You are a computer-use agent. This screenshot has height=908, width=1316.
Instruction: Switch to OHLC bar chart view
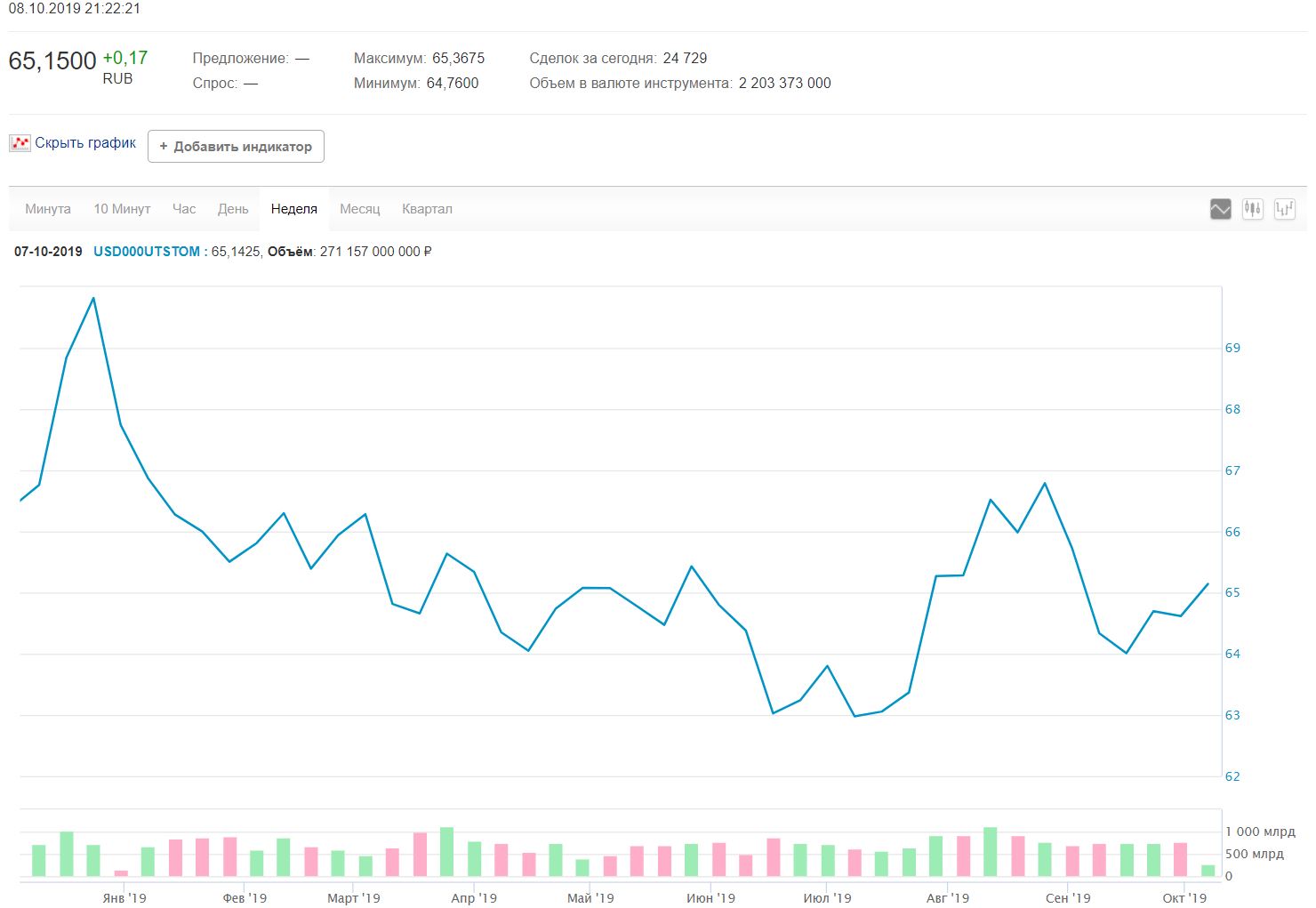coord(1284,209)
